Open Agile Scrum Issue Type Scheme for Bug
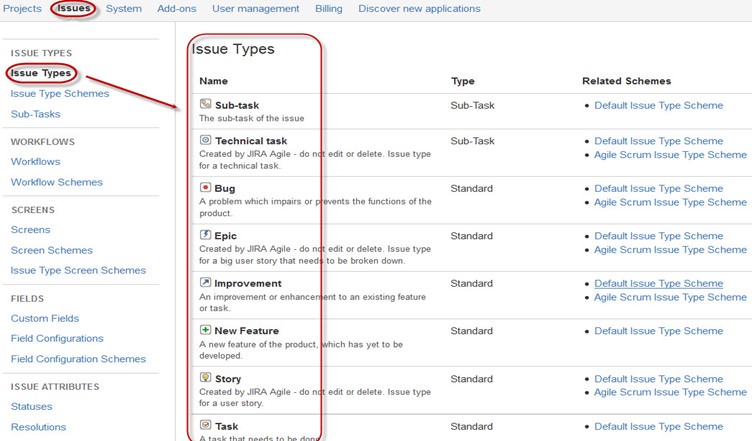The height and width of the screenshot is (441, 752). coord(669,202)
